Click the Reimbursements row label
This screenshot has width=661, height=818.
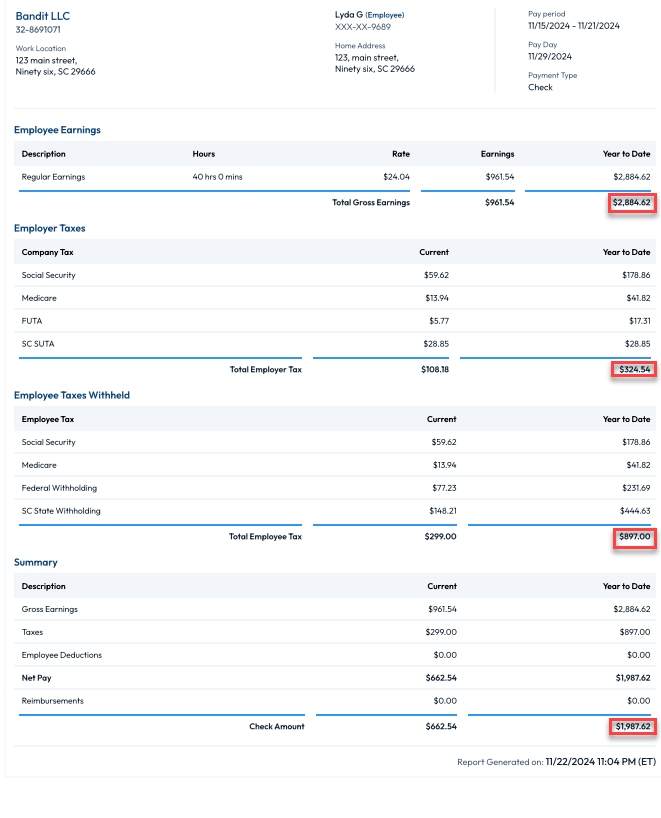tap(52, 701)
